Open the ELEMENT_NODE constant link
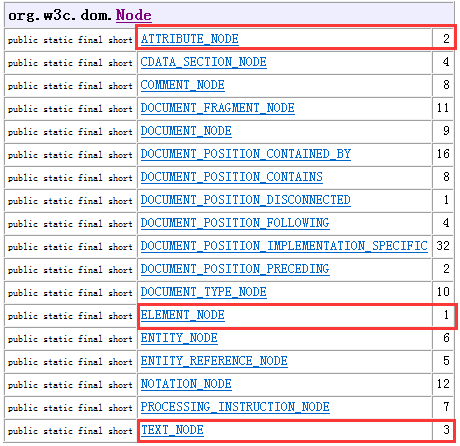This screenshot has height=446, width=460. coord(183,315)
